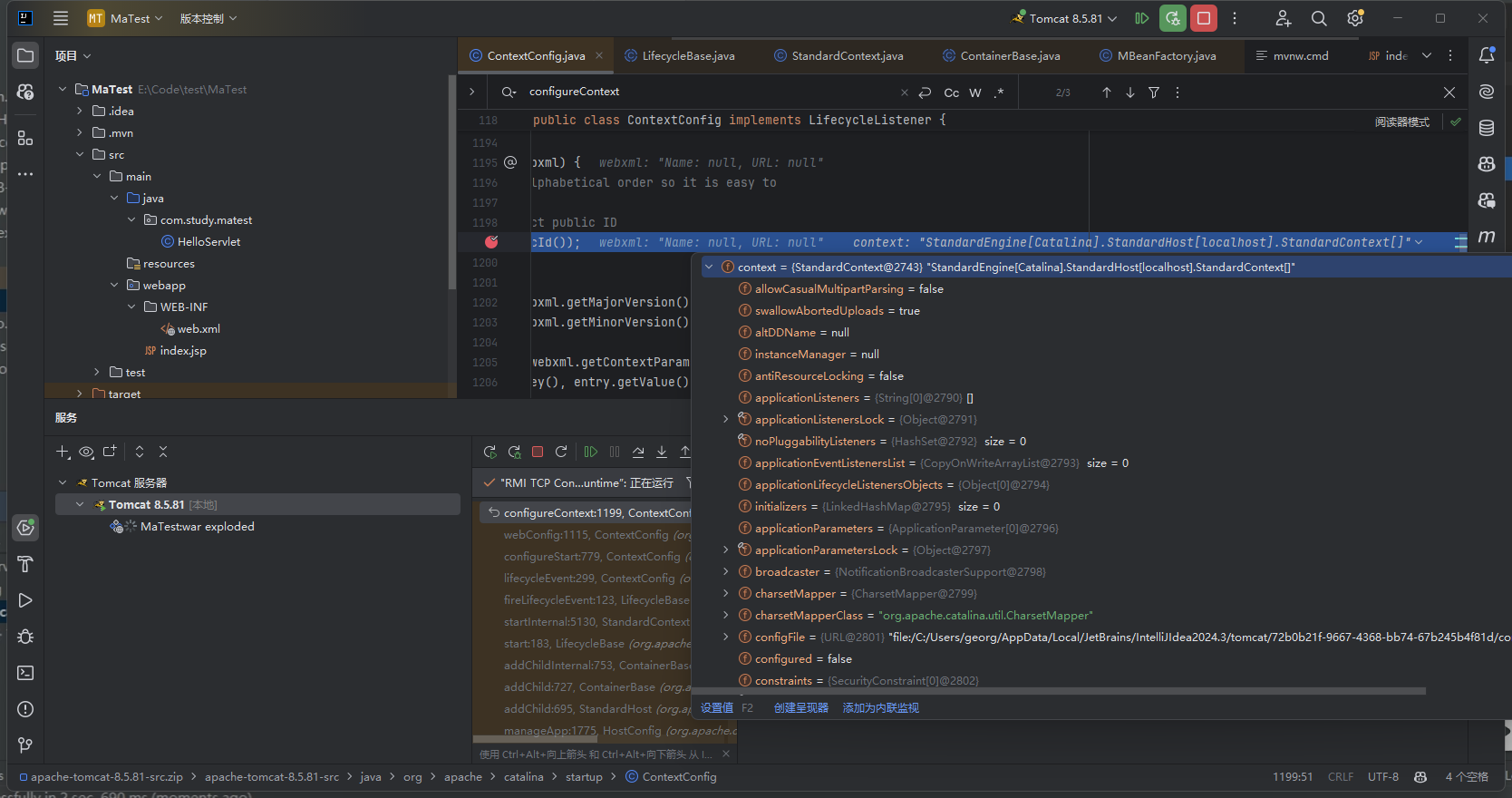The image size is (1512, 798).
Task: Open the Maven tool window icon
Action: click(x=1487, y=237)
